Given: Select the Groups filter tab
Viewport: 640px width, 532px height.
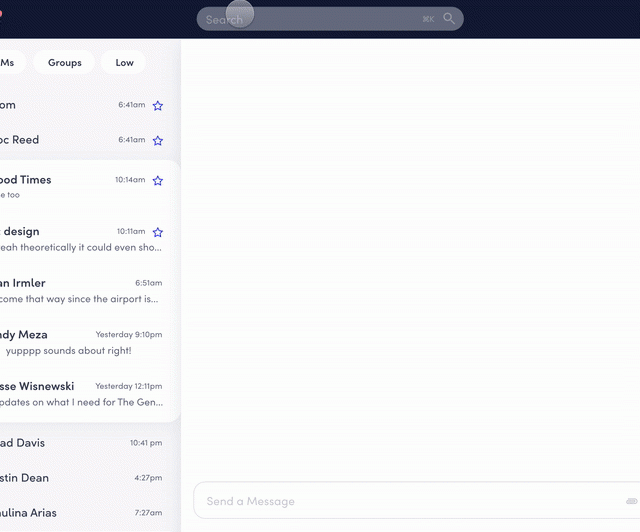Looking at the screenshot, I should pos(64,62).
